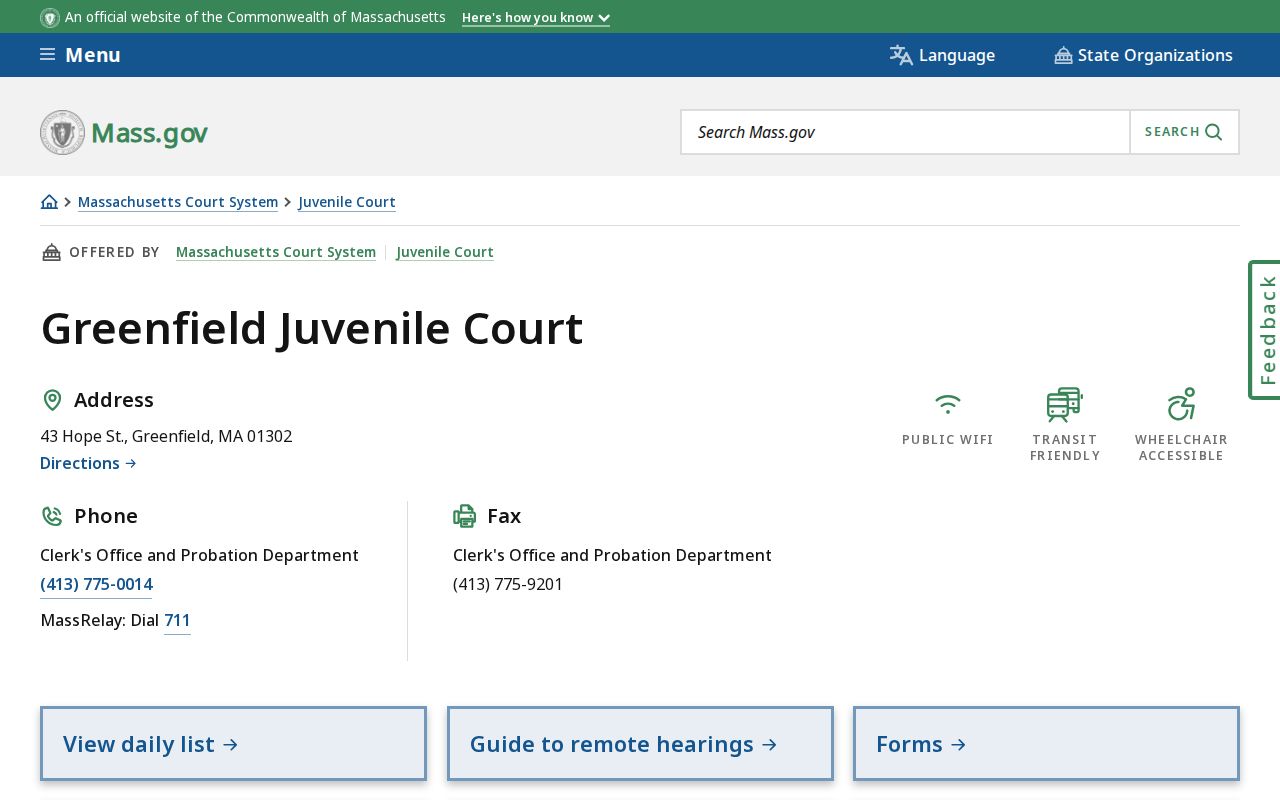This screenshot has width=1280, height=800.
Task: Click the Public WiFi icon
Action: click(948, 404)
